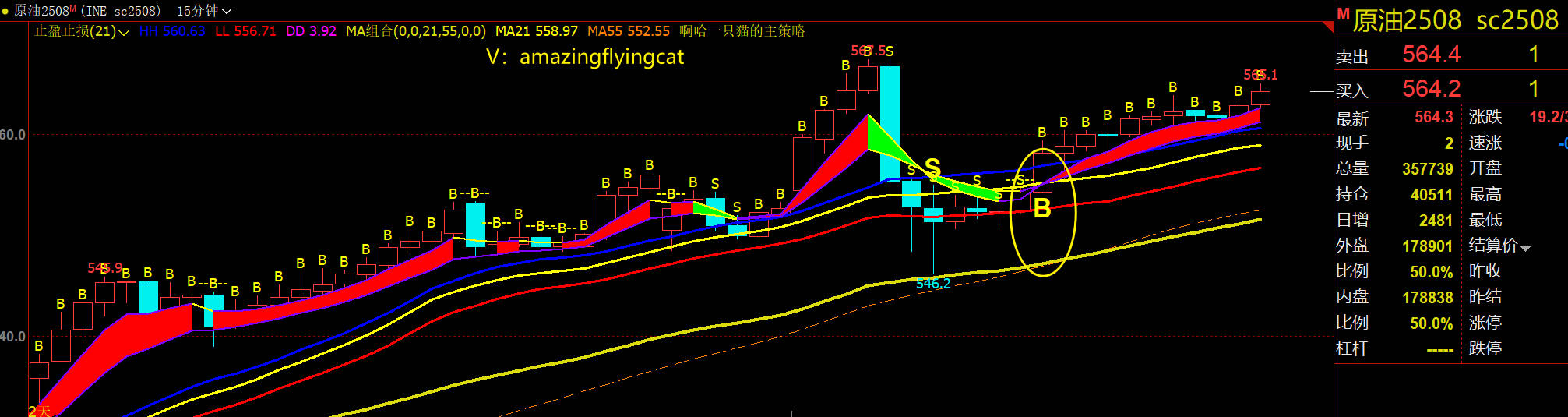
Task: Click the 杠杆 row dashes value
Action: (x=1440, y=350)
